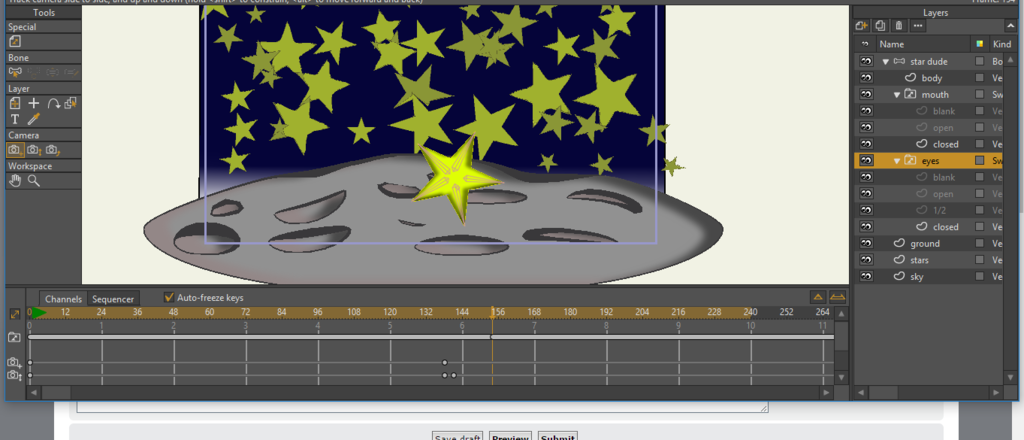This screenshot has width=1024, height=440.
Task: Toggle Auto-freeze keys checkbox
Action: pyautogui.click(x=169, y=298)
